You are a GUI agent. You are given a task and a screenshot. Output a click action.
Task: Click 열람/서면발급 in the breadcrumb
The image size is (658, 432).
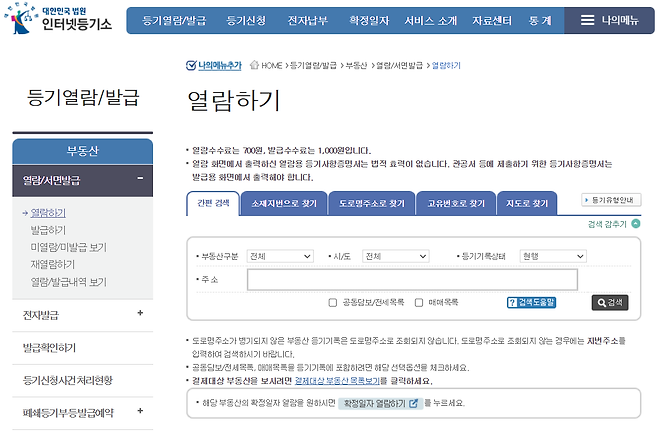tap(400, 65)
